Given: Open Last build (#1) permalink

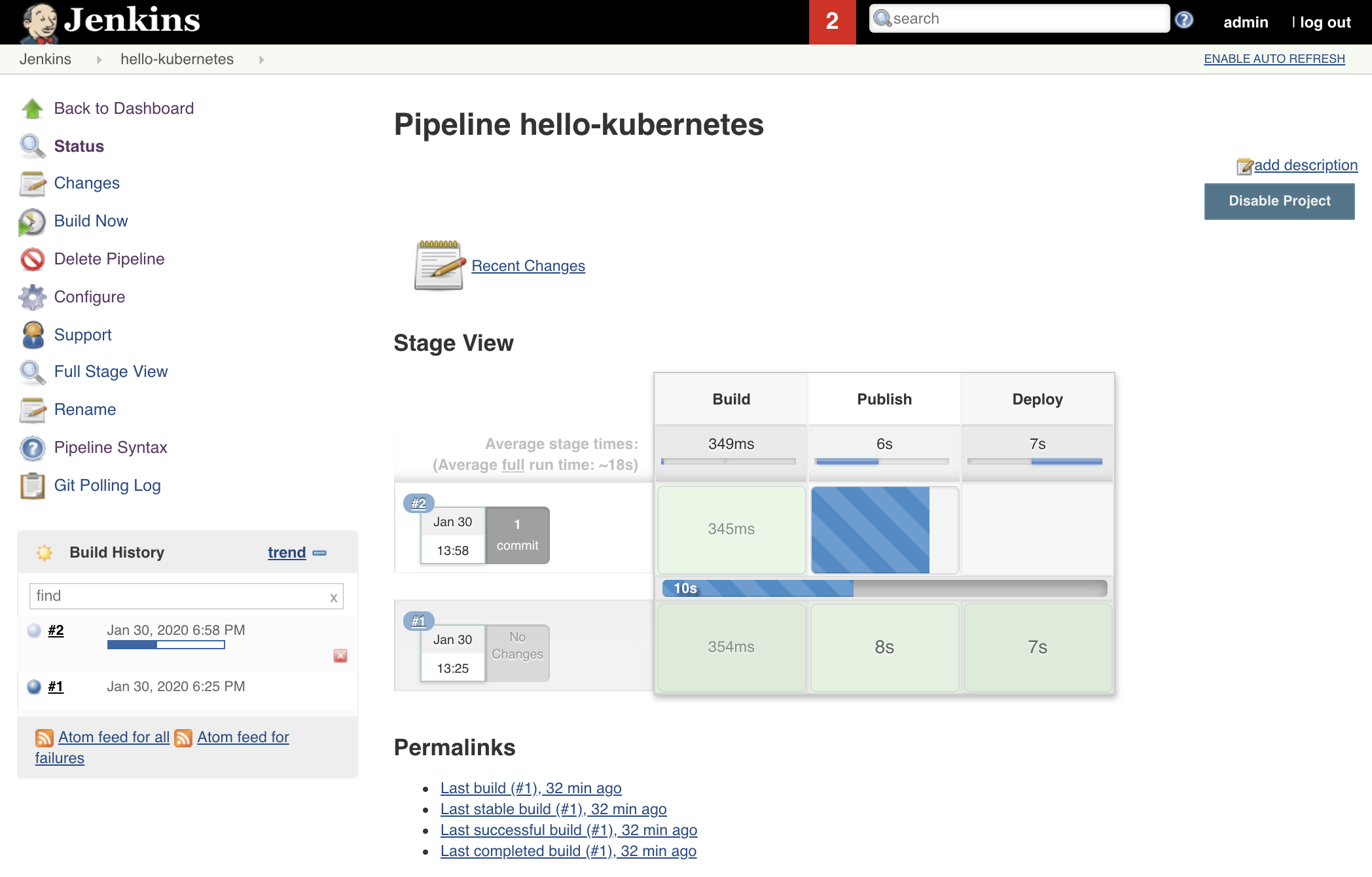Looking at the screenshot, I should point(531,788).
